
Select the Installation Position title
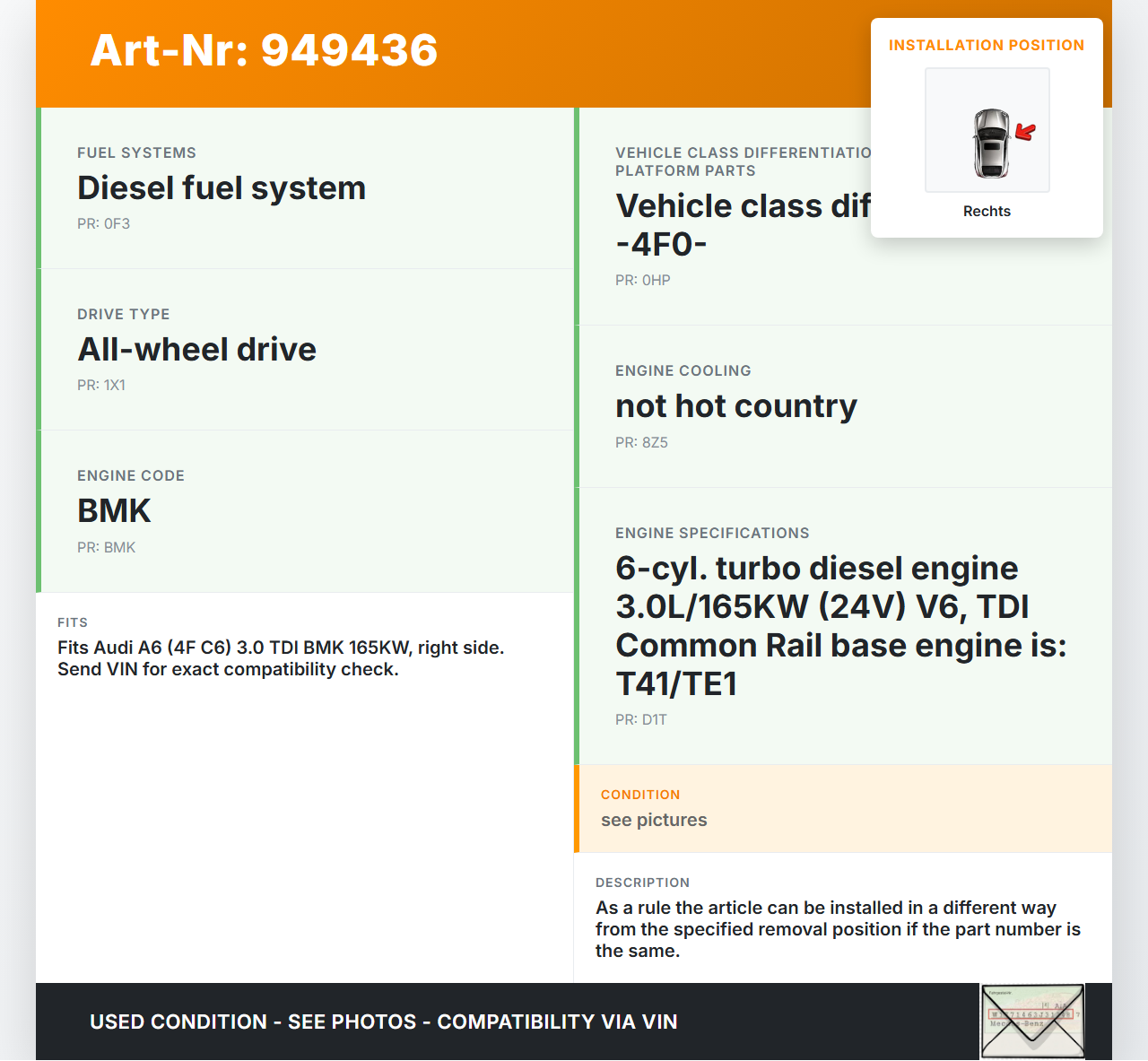click(986, 46)
